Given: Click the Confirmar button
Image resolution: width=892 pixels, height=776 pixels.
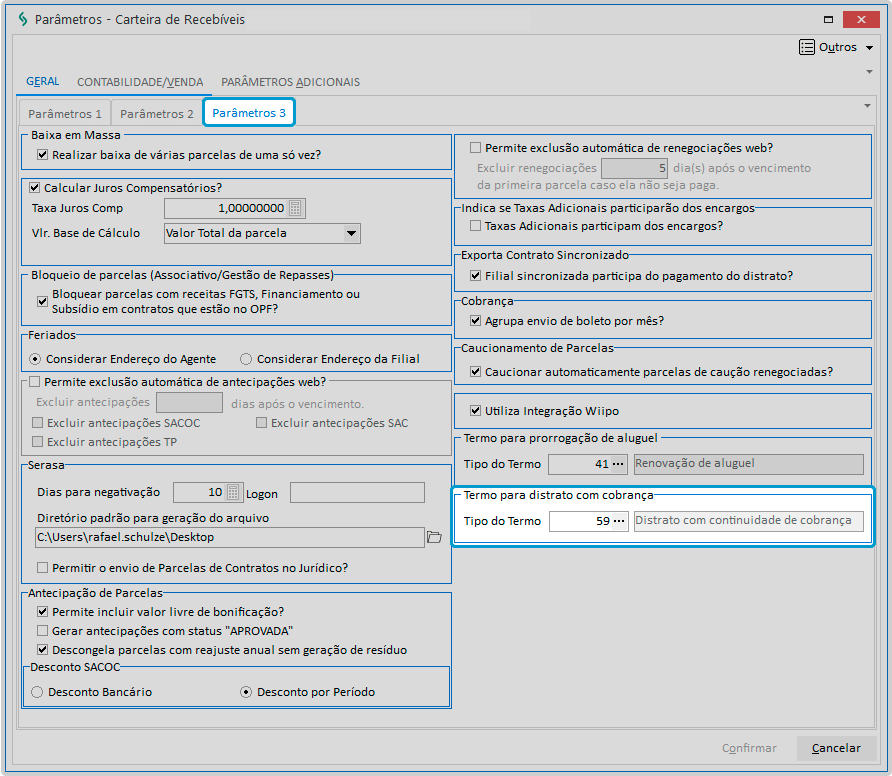Looking at the screenshot, I should click(x=749, y=748).
